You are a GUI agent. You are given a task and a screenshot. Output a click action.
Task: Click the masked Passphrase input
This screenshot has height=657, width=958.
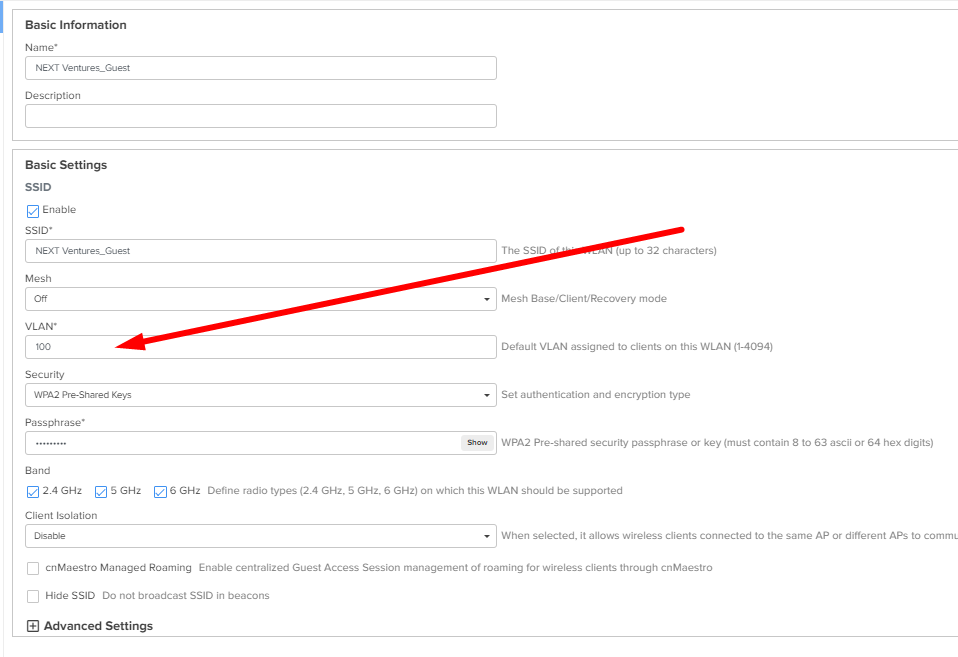tap(240, 443)
